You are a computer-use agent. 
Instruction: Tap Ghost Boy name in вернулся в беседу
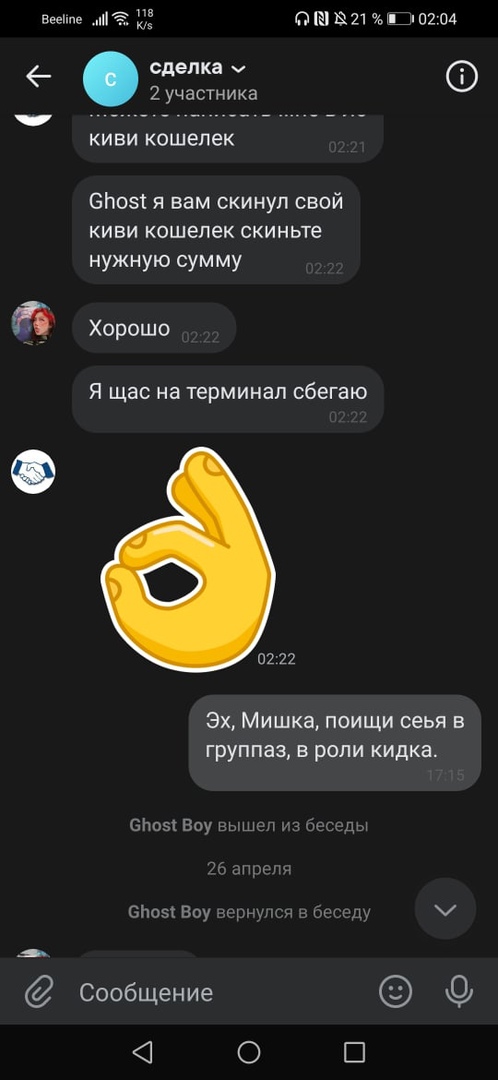pyautogui.click(x=169, y=912)
